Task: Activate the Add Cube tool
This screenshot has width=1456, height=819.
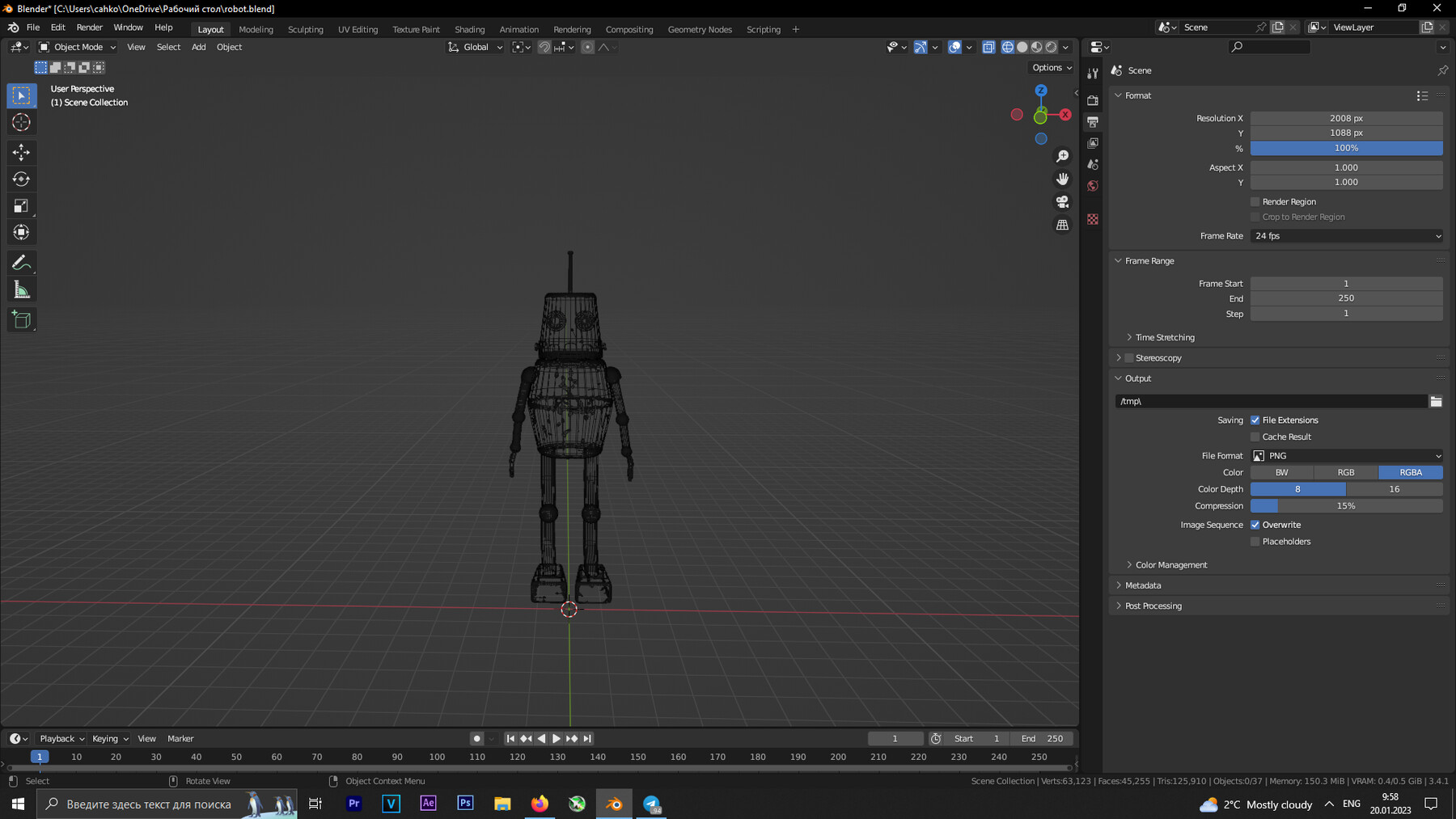Action: point(21,319)
